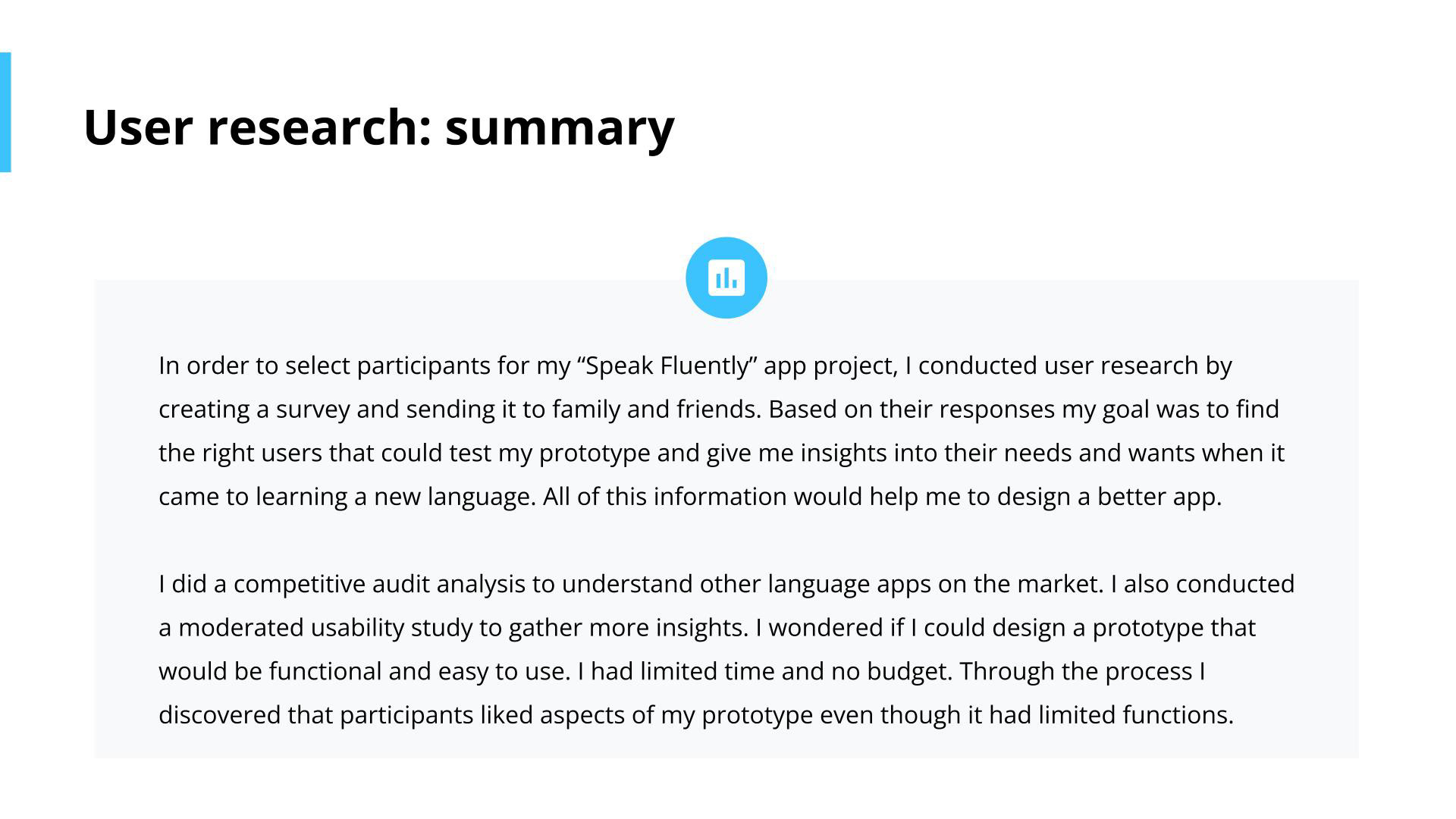The height and width of the screenshot is (819, 1456).
Task: Click the phrase "creating a survey"
Action: [x=254, y=409]
